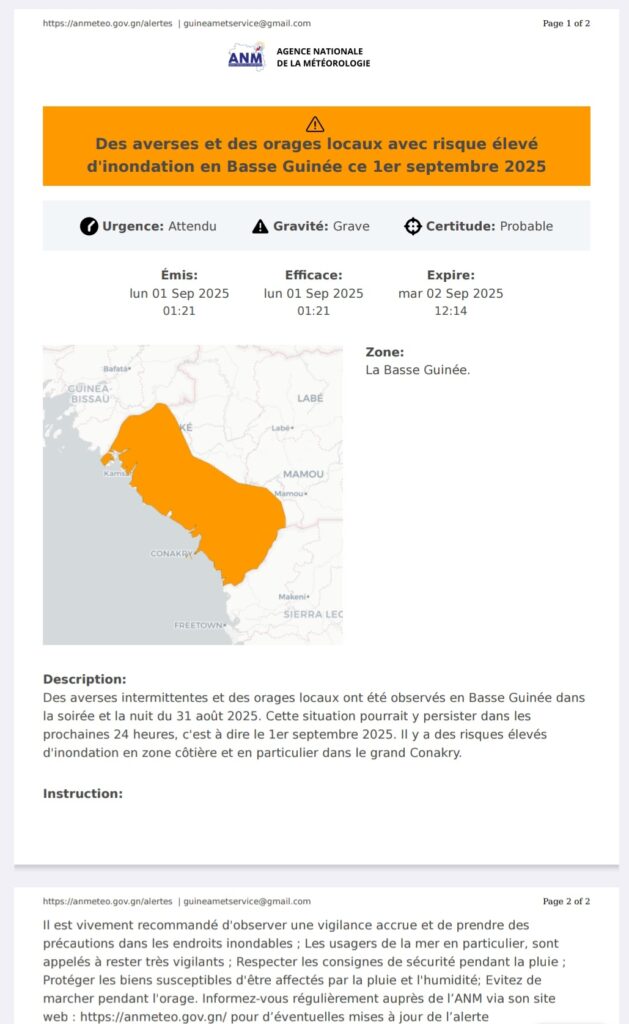The width and height of the screenshot is (629, 1024).
Task: Open the anmeteo.gov.gn link in page 2 header
Action: (107, 901)
